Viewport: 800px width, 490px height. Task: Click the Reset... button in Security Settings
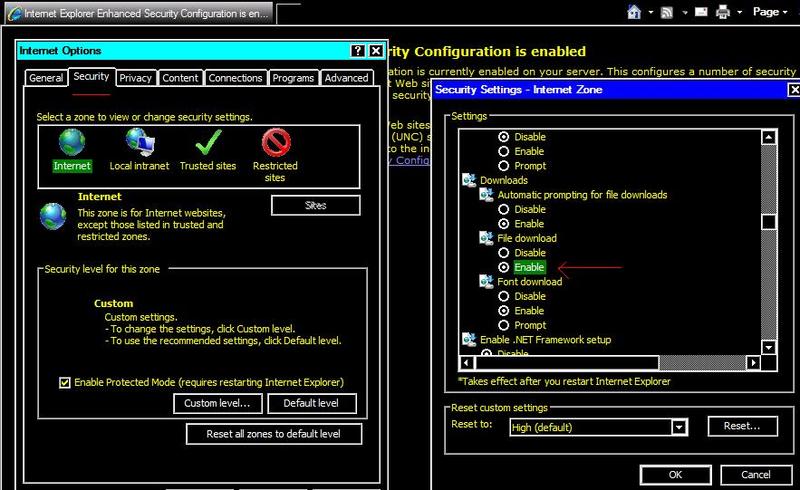click(743, 426)
